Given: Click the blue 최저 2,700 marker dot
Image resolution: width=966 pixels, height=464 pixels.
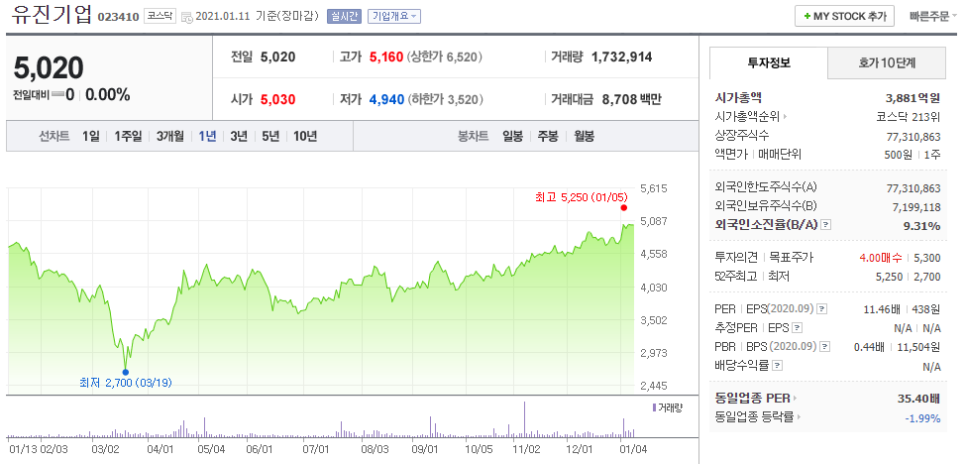Looking at the screenshot, I should (x=126, y=372).
